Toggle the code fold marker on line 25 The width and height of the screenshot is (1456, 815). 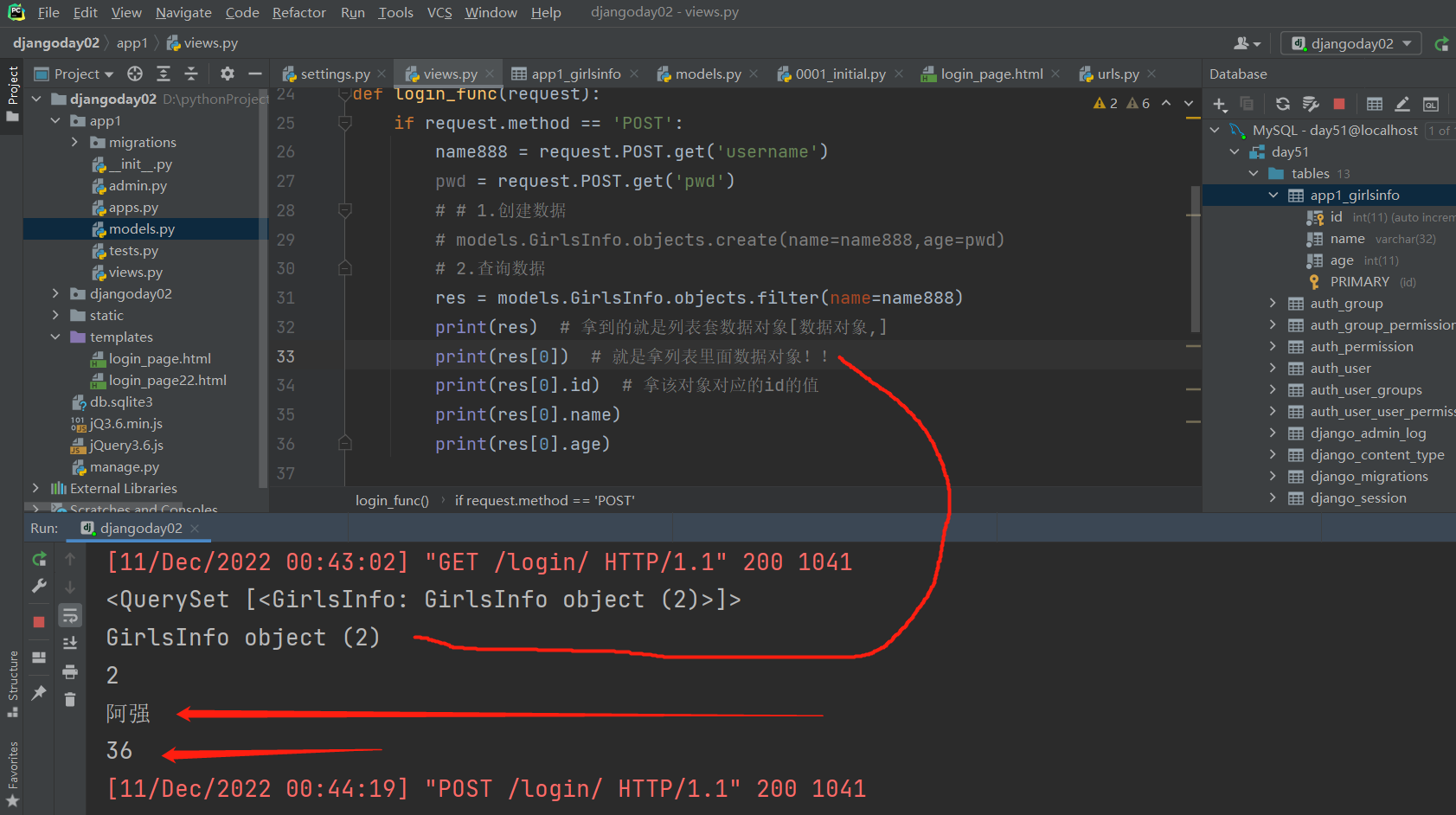pyautogui.click(x=344, y=123)
